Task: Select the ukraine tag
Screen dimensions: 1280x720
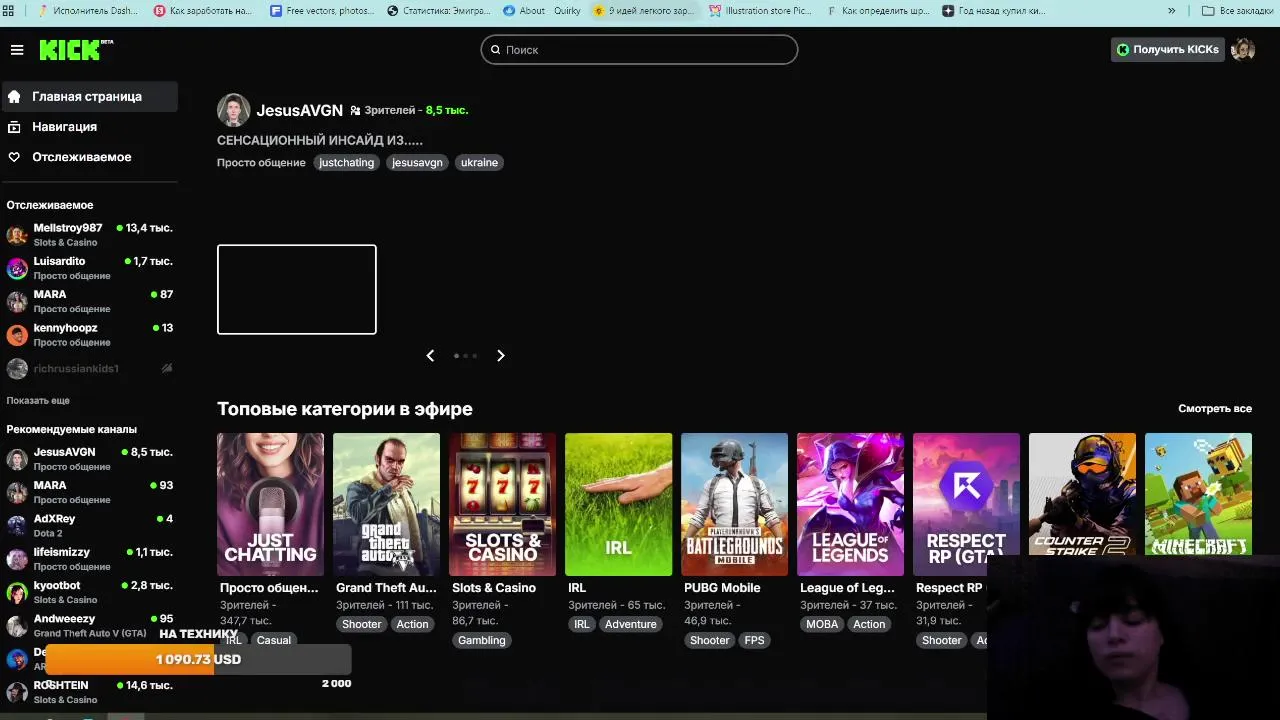Action: 479,163
